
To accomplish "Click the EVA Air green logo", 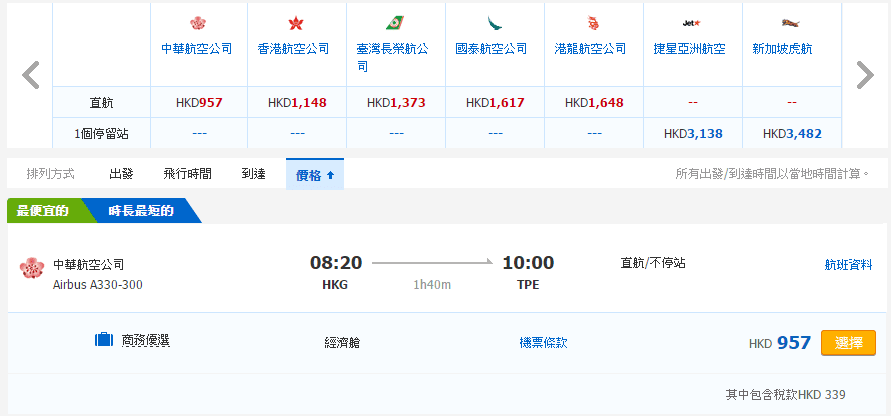I will [x=395, y=23].
